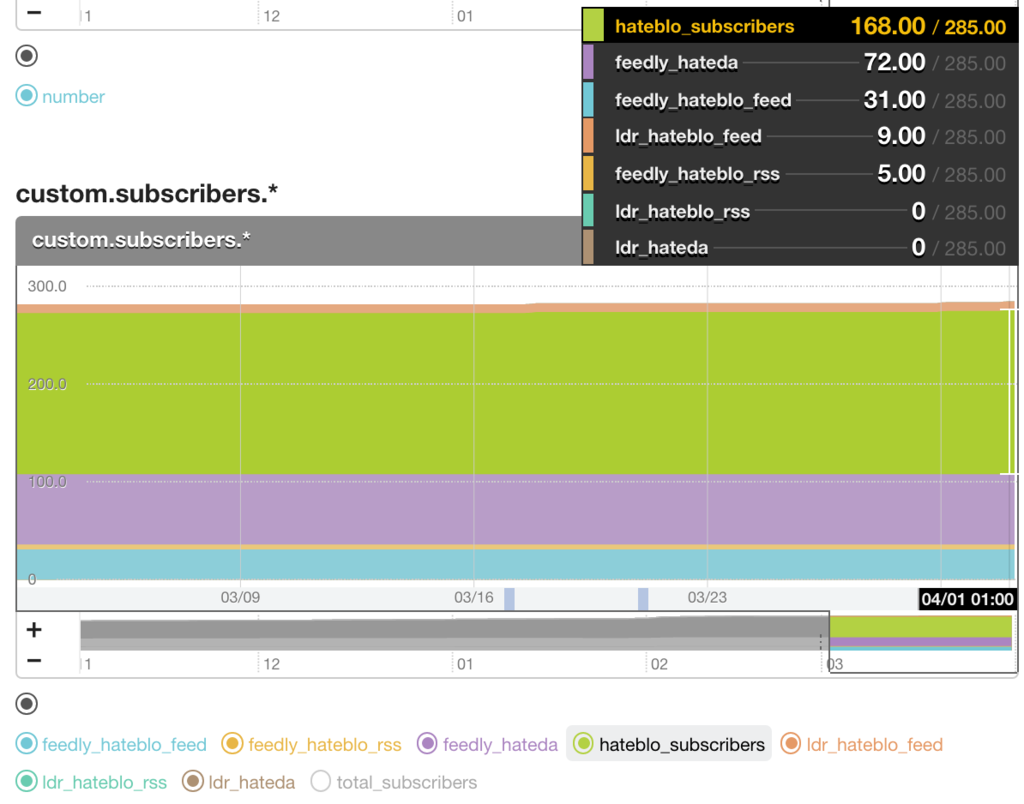Screen dimensions: 1024x804
Task: Click the custom.subscribers.* section heading
Action: (146, 194)
